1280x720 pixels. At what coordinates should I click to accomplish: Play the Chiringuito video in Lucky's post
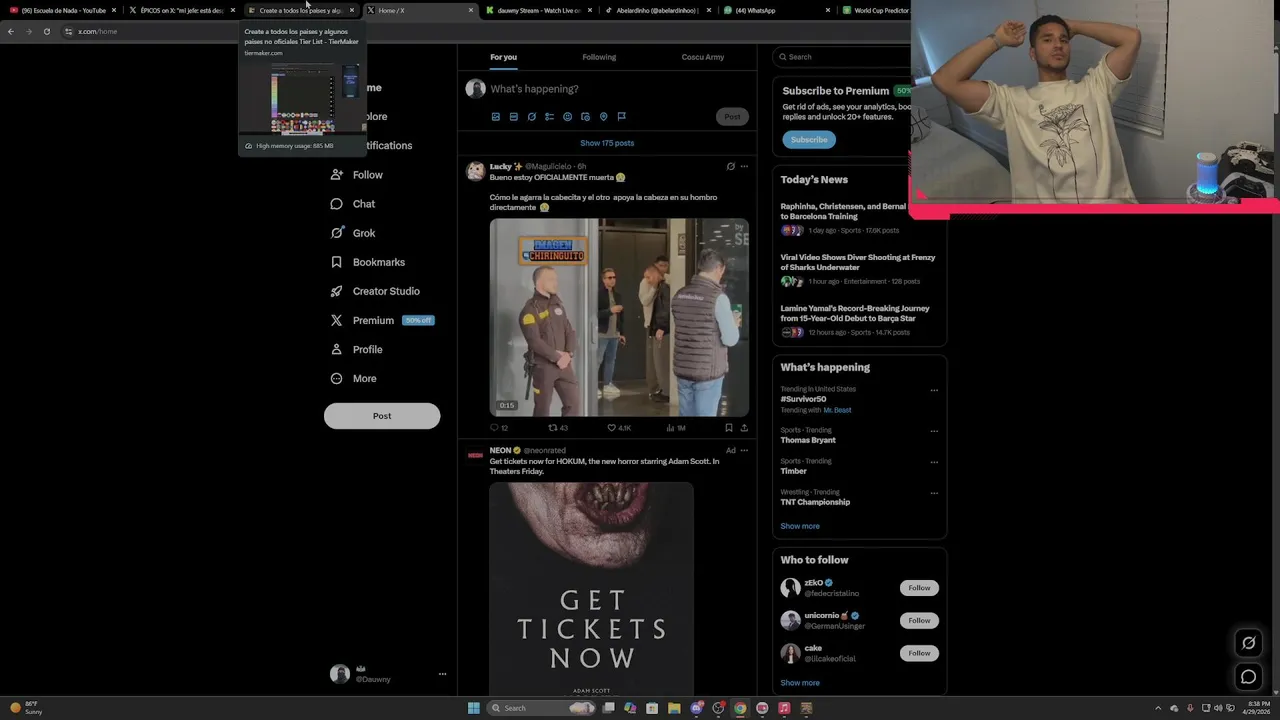click(x=619, y=317)
